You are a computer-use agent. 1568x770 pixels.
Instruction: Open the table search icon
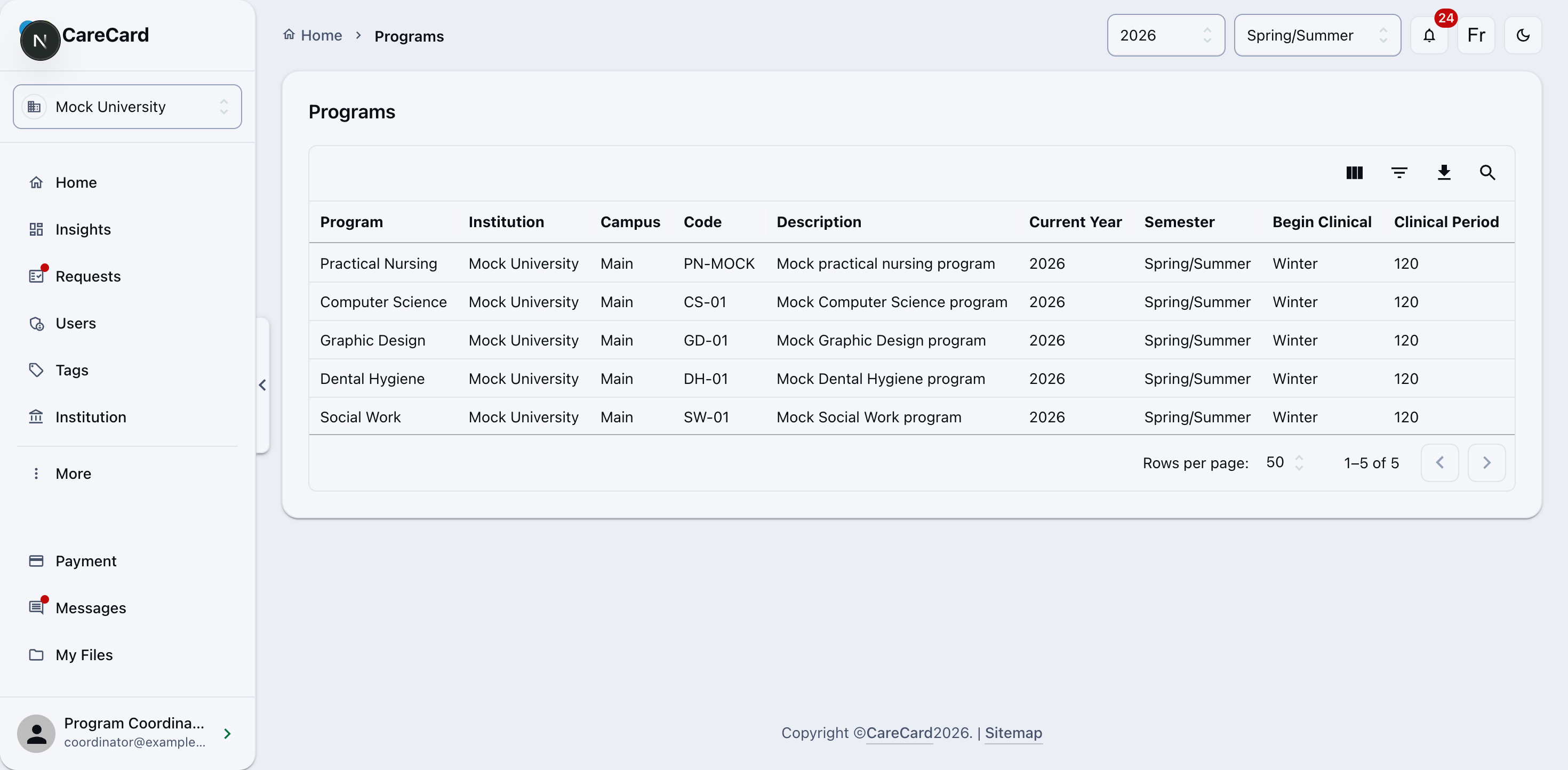[1487, 173]
